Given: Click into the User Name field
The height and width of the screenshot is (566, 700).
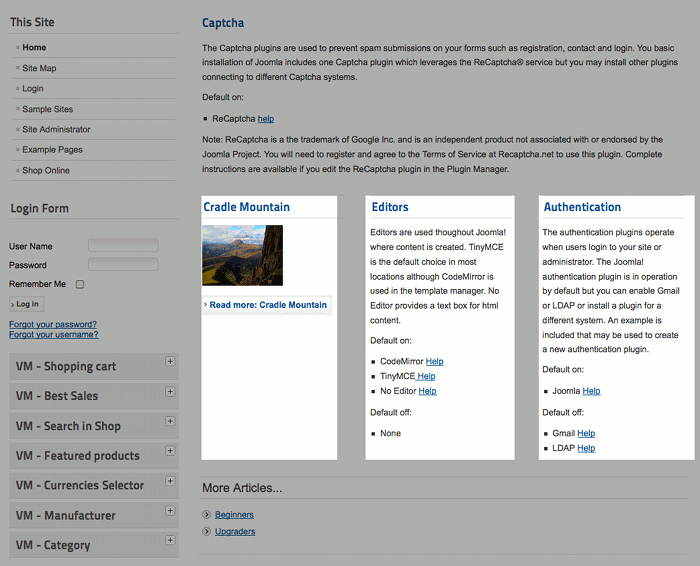Looking at the screenshot, I should click(123, 246).
